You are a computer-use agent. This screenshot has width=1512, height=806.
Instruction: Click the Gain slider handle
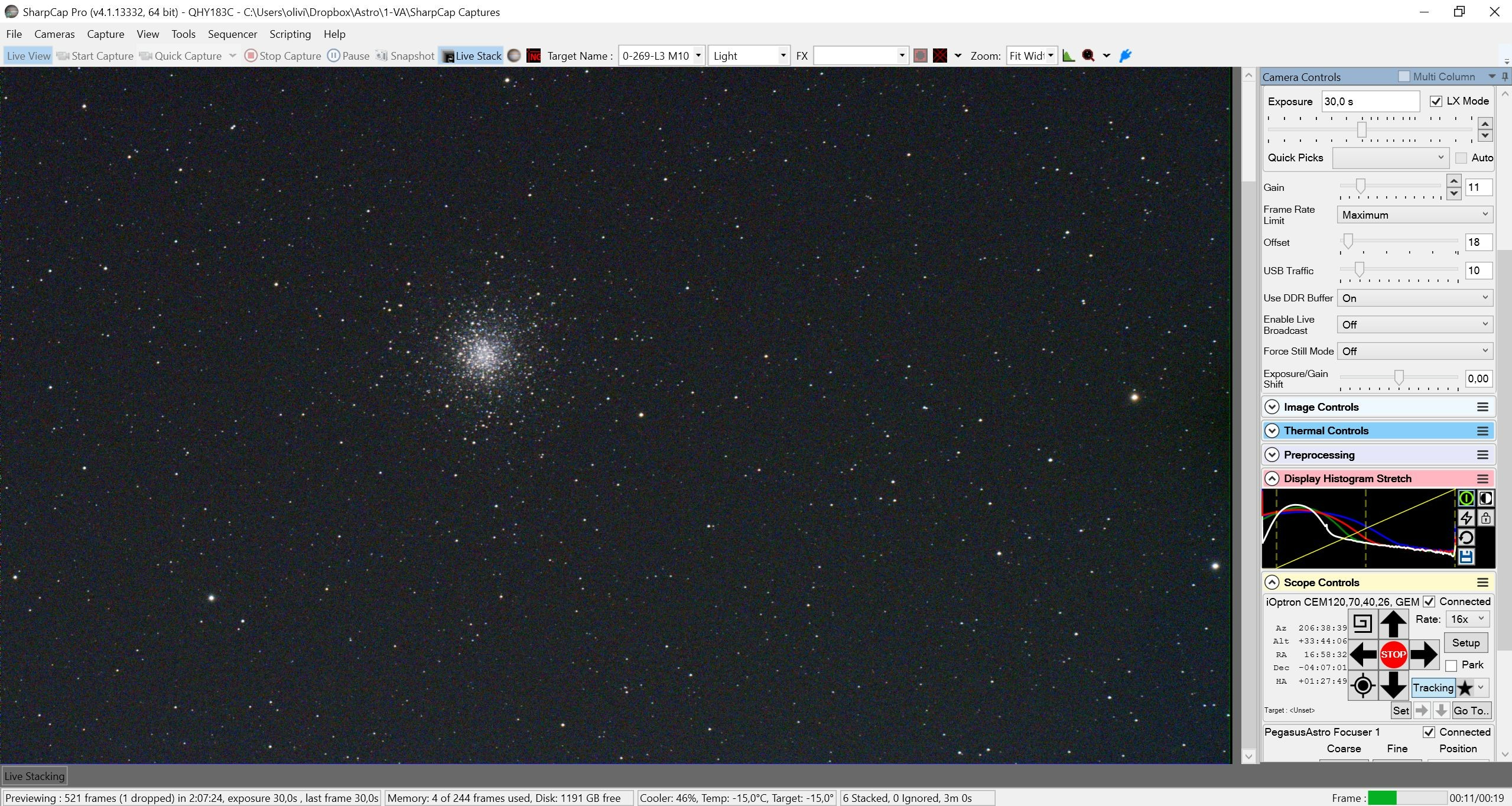click(x=1360, y=186)
